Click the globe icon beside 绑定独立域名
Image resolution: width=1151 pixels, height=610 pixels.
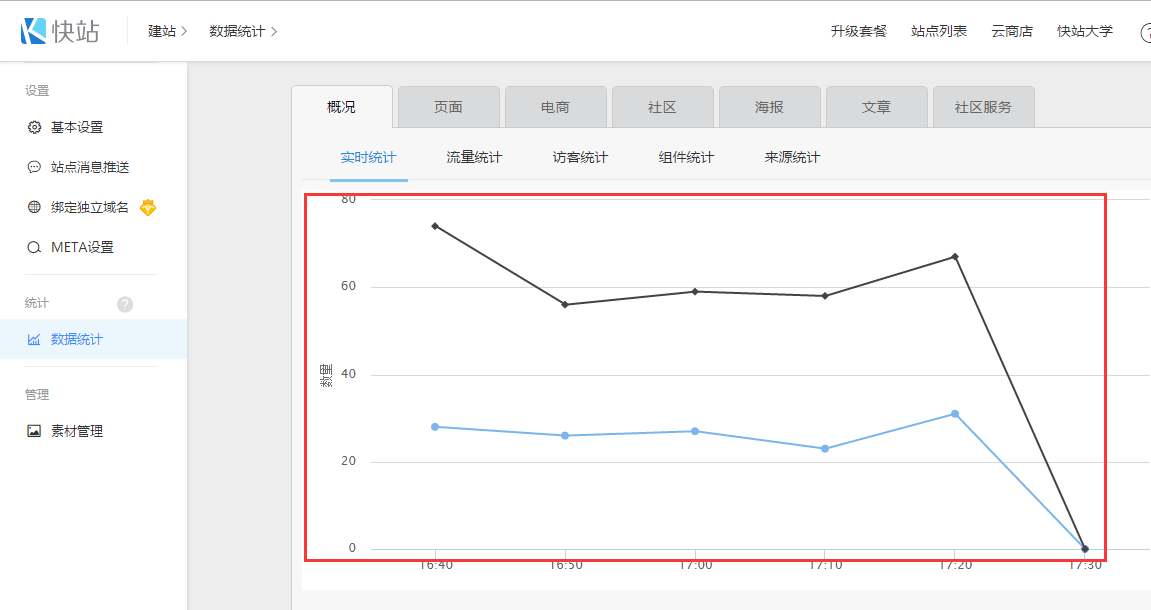pos(34,207)
